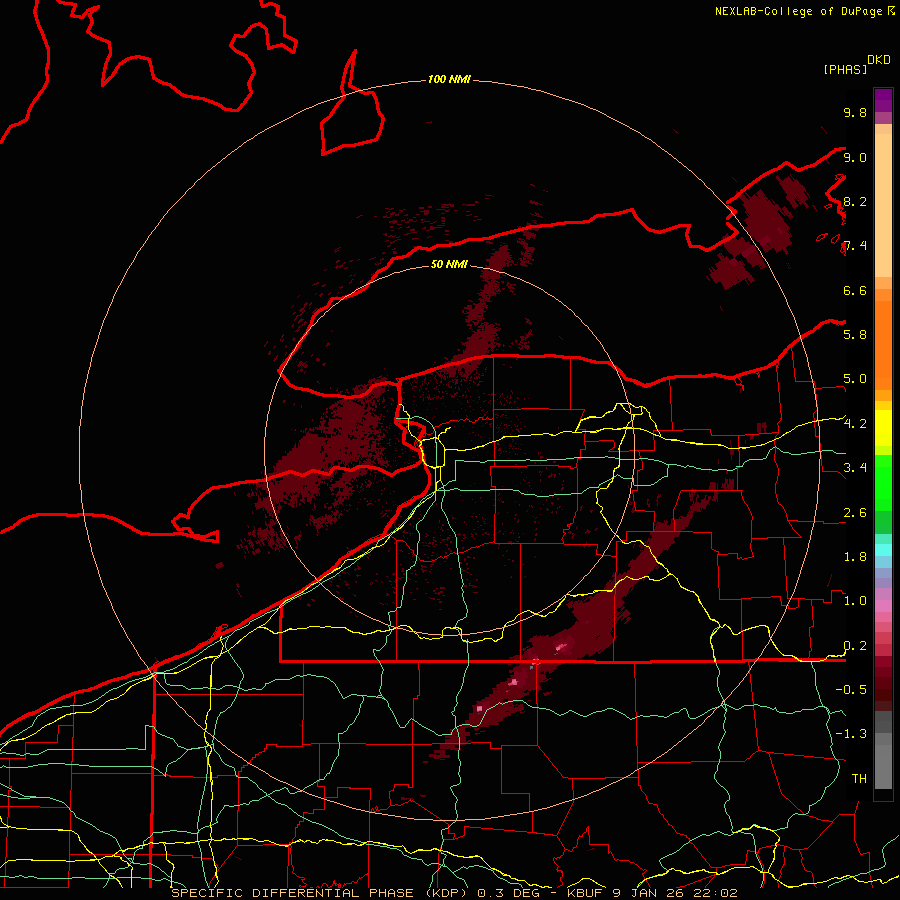The image size is (900, 900).
Task: Click the 0.2 value on the color scale
Action: point(855,646)
